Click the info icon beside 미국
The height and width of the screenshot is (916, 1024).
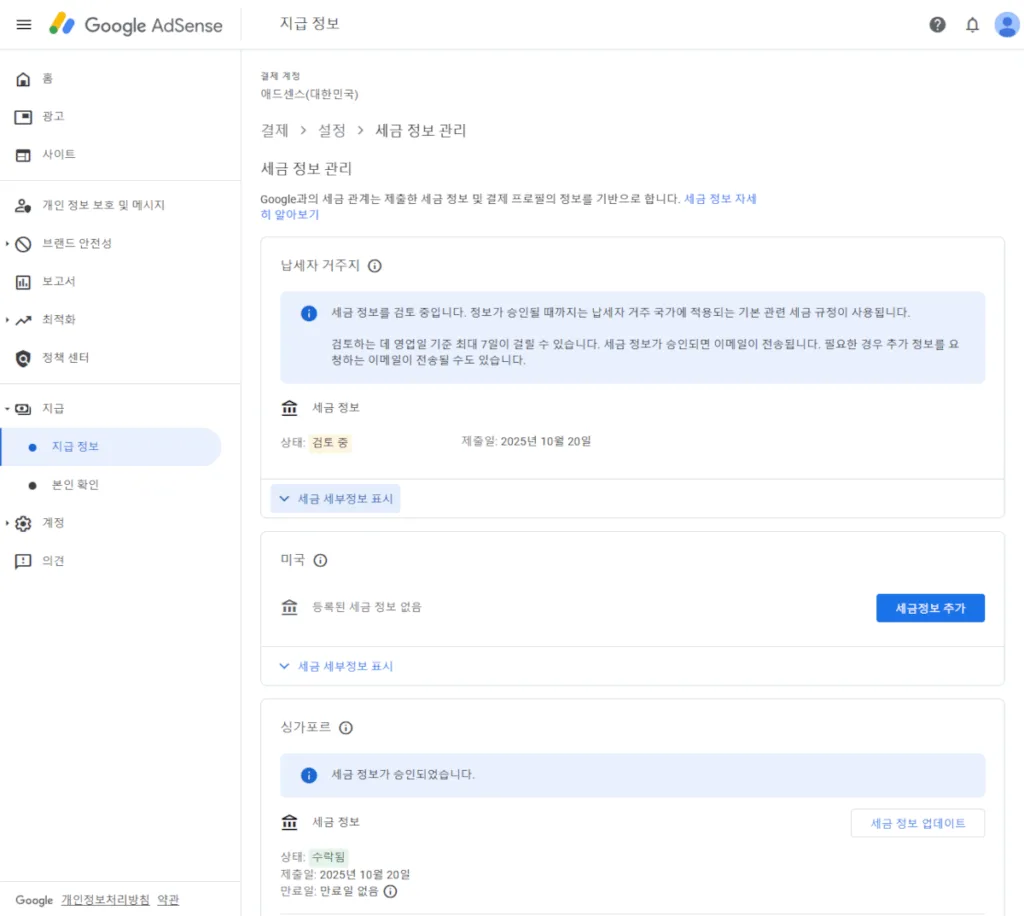[x=321, y=561]
